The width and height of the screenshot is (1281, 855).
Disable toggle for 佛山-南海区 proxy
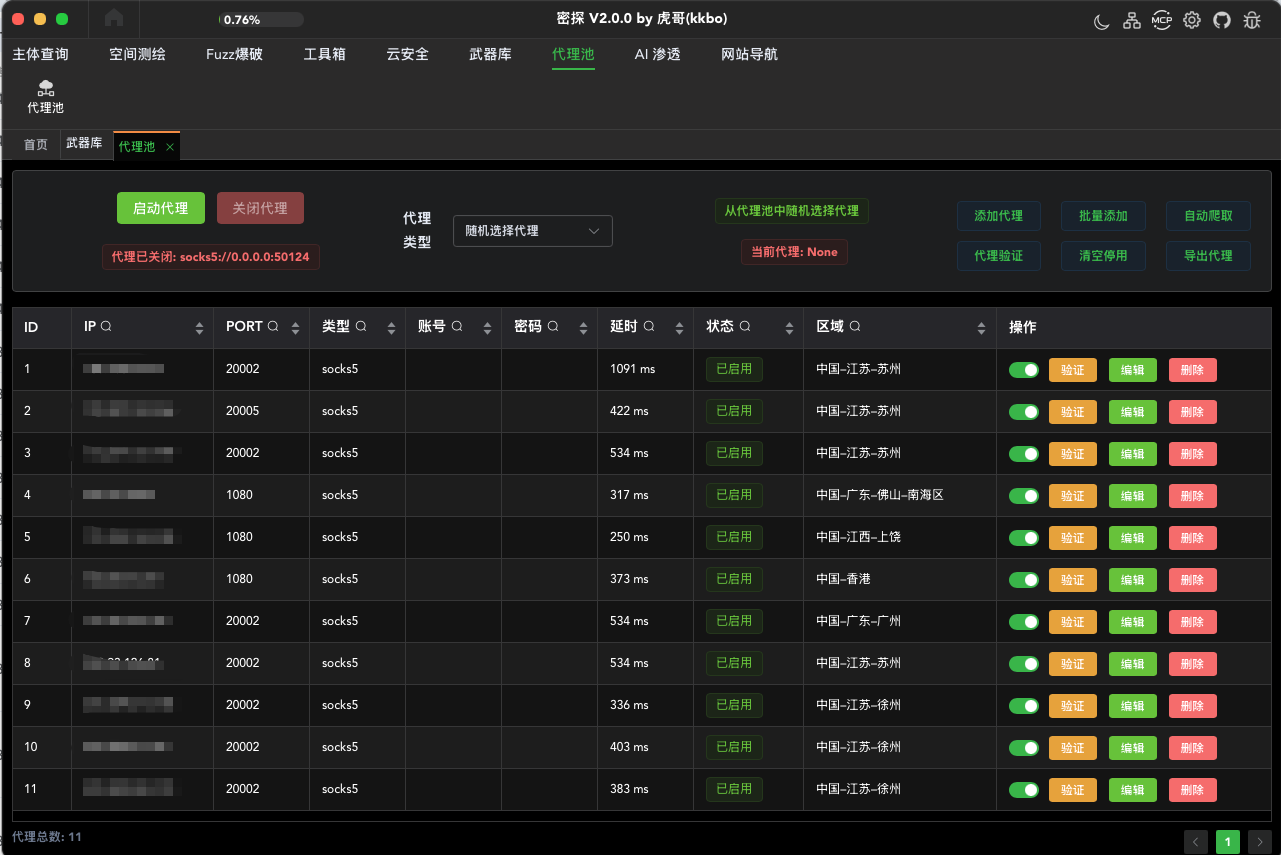[1024, 496]
